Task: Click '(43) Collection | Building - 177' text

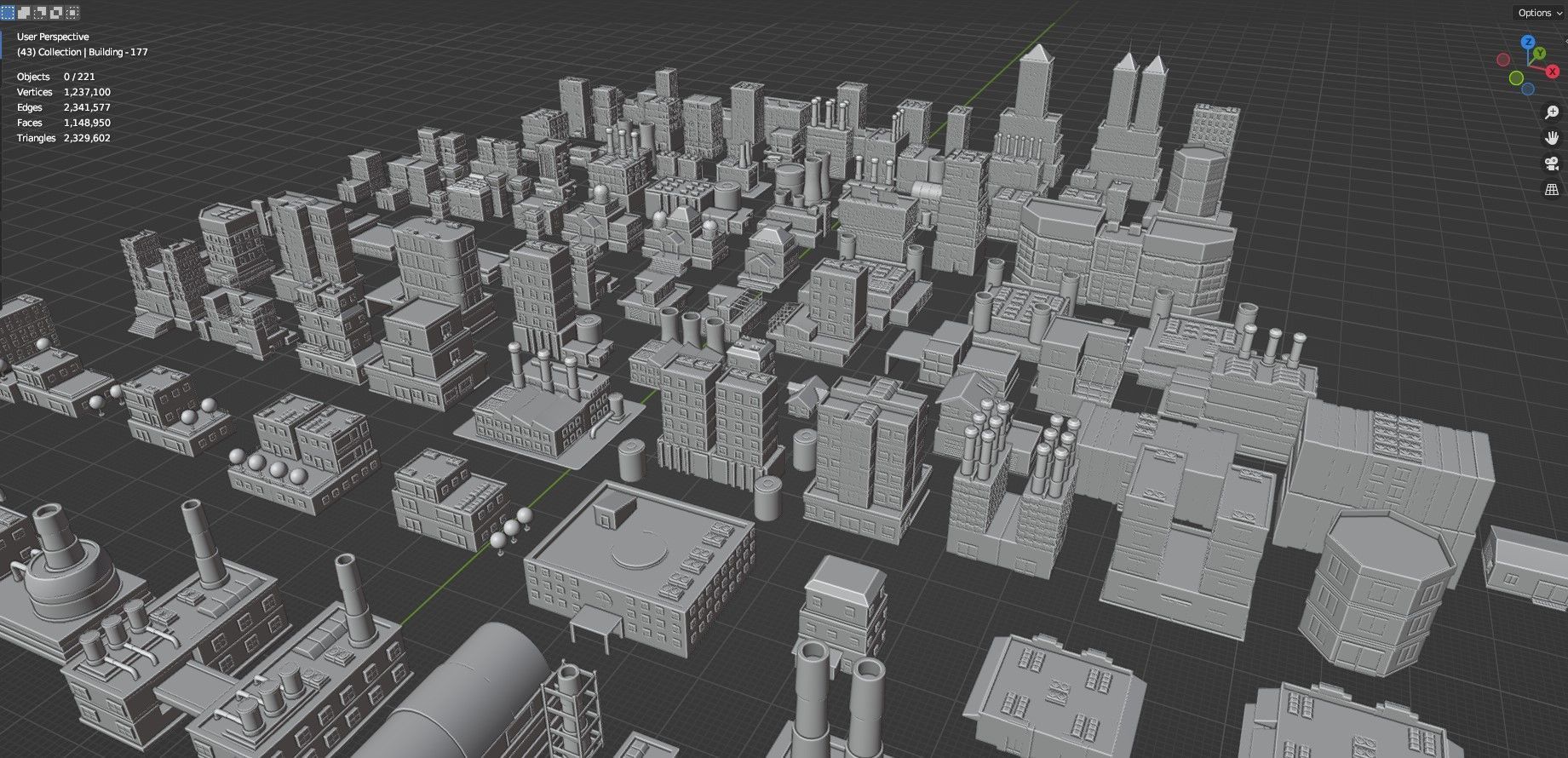Action: pos(83,52)
